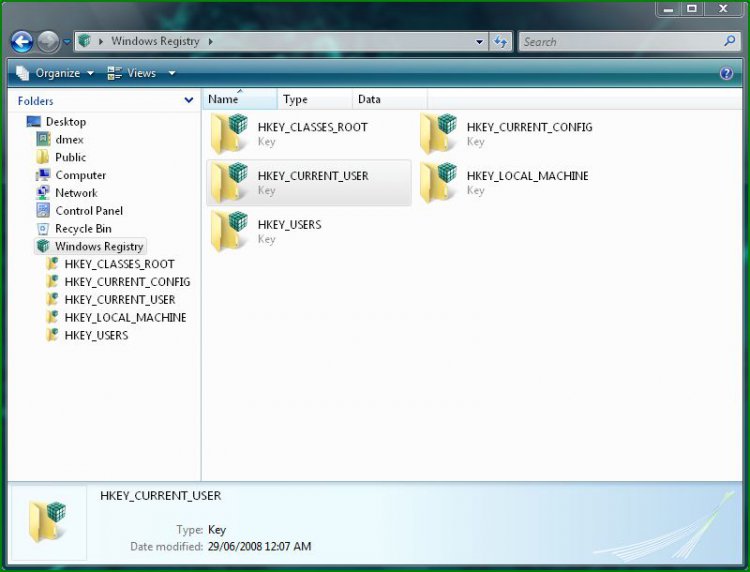Click the Desktop icon in tree
The width and height of the screenshot is (750, 572).
point(34,121)
